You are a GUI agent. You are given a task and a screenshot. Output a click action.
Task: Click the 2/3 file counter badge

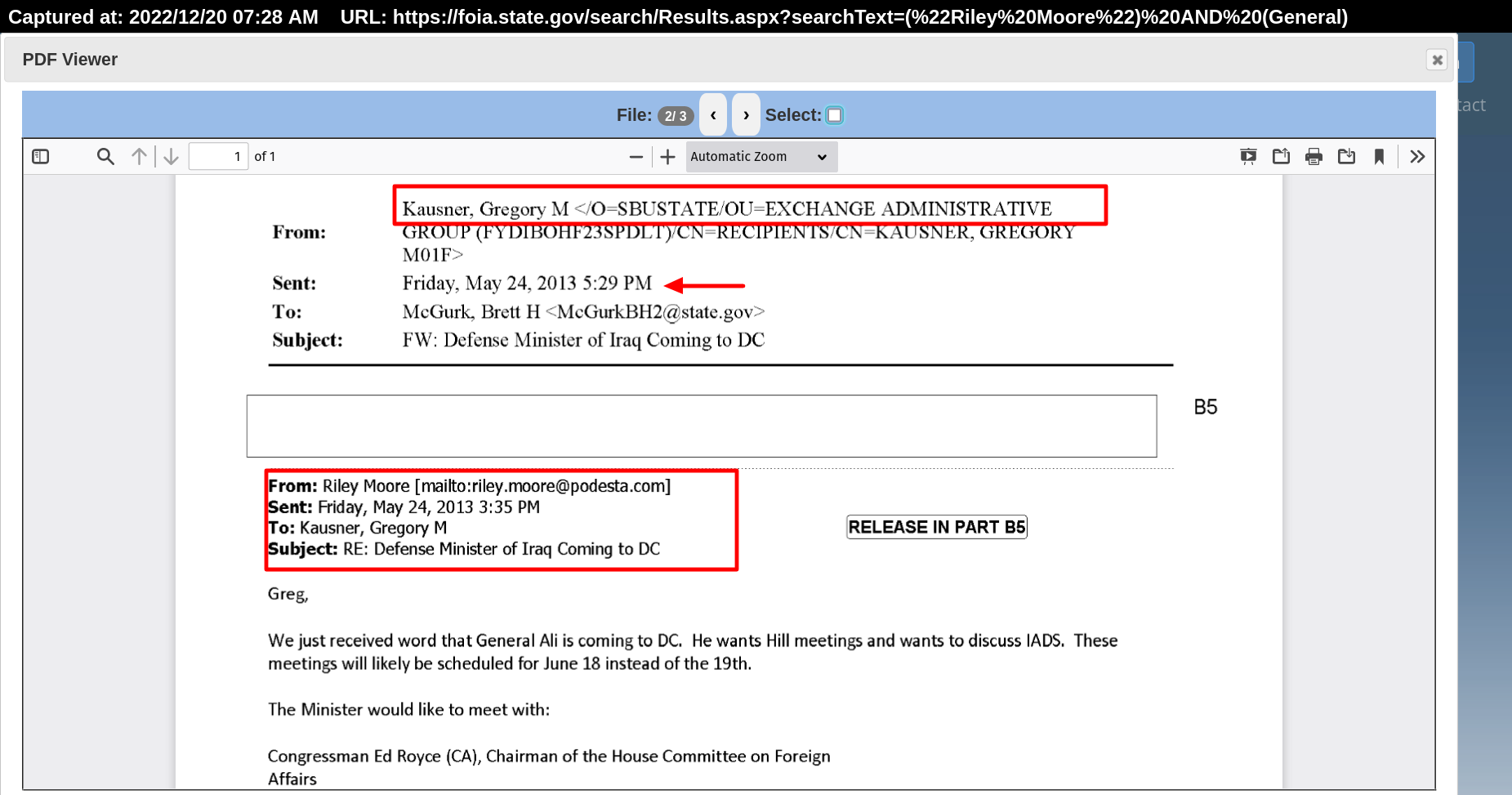pyautogui.click(x=676, y=116)
